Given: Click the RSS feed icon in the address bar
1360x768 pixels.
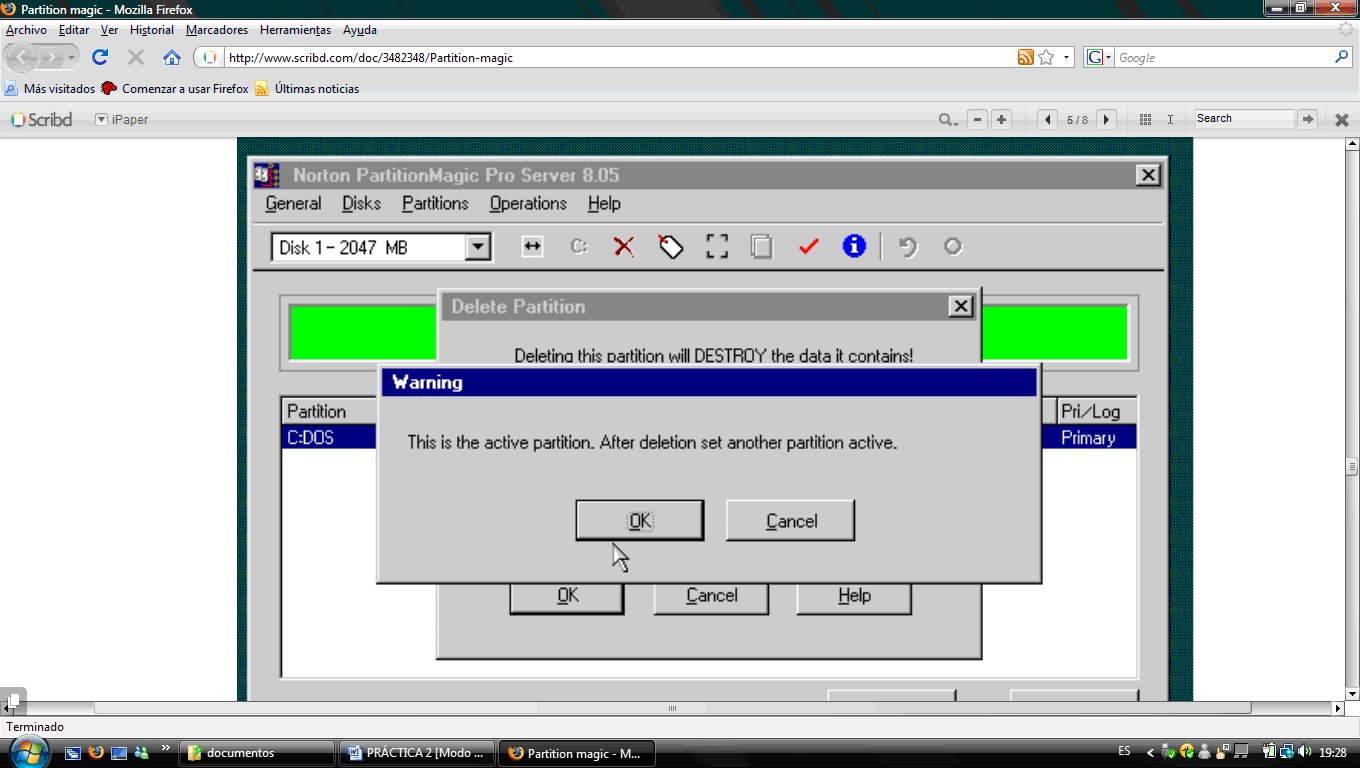Looking at the screenshot, I should [x=1025, y=58].
